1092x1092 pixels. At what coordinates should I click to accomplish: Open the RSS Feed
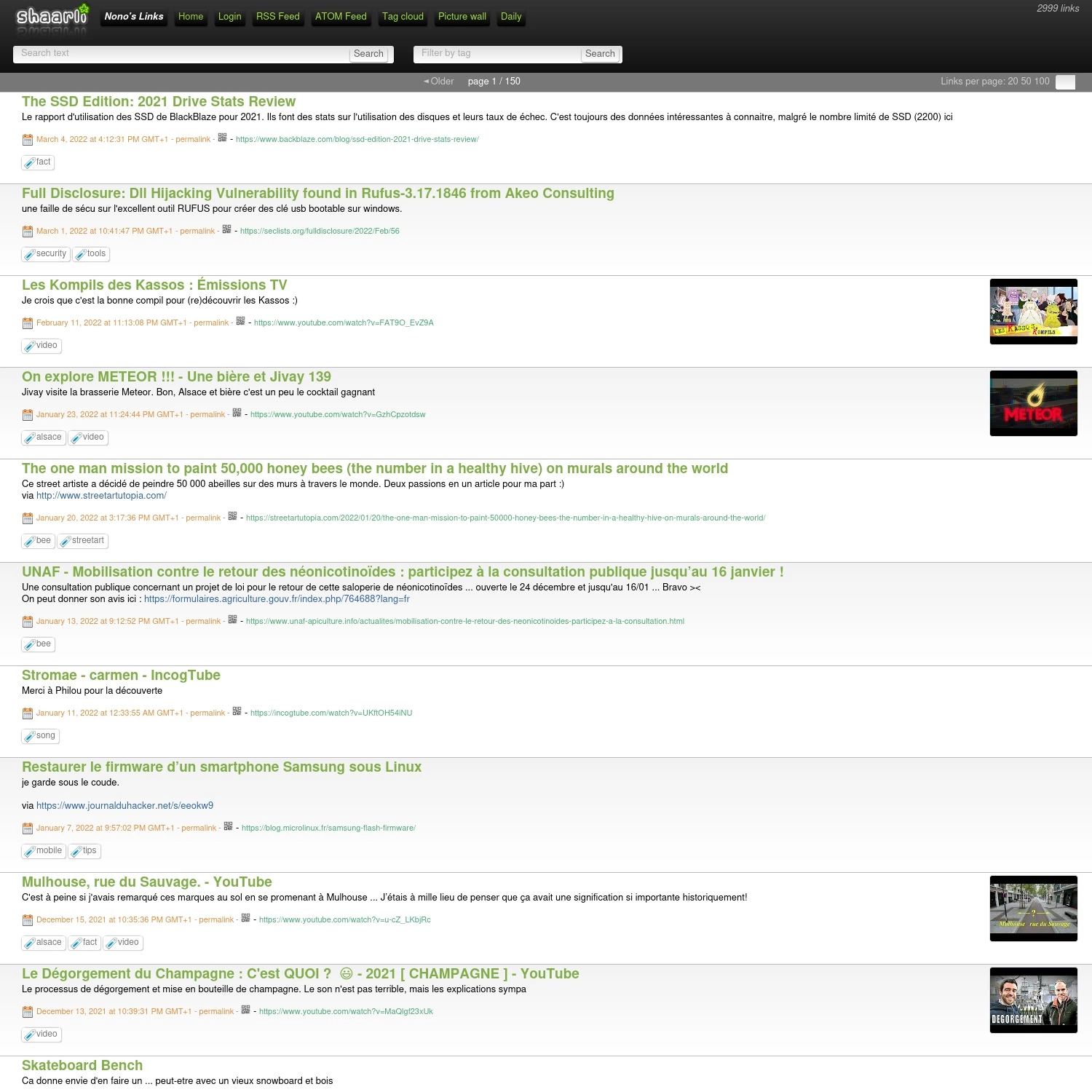click(277, 16)
